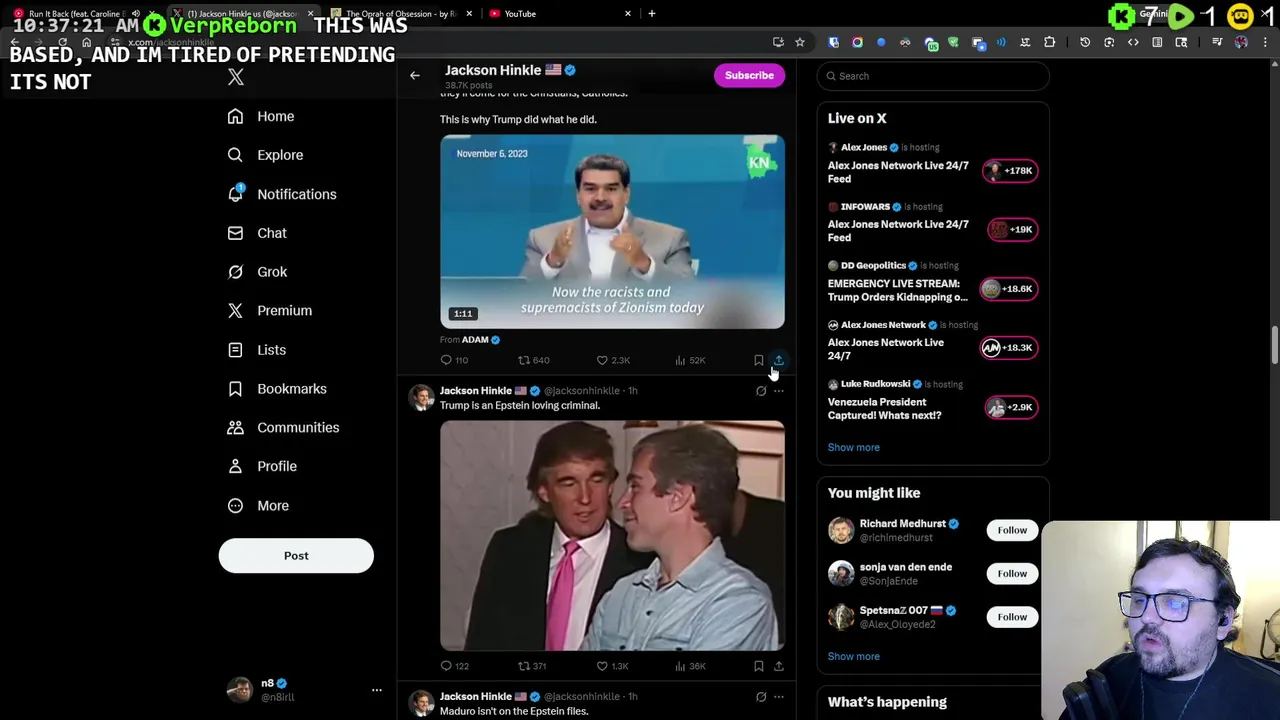
Task: Share the Trump Epstein photo post
Action: pyautogui.click(x=778, y=666)
